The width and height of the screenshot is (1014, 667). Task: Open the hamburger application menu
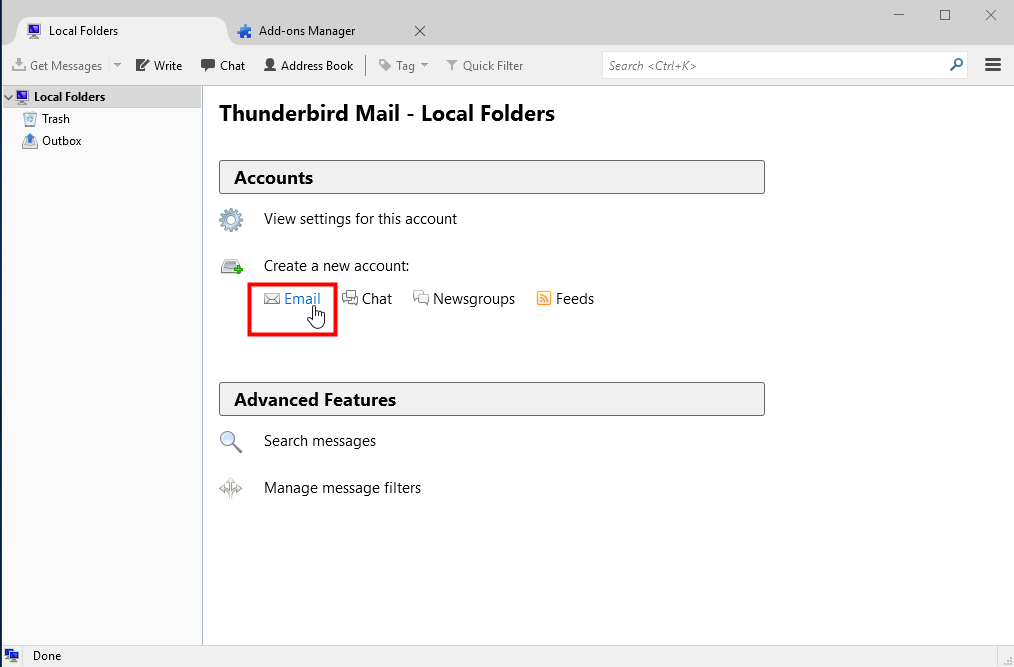point(993,65)
